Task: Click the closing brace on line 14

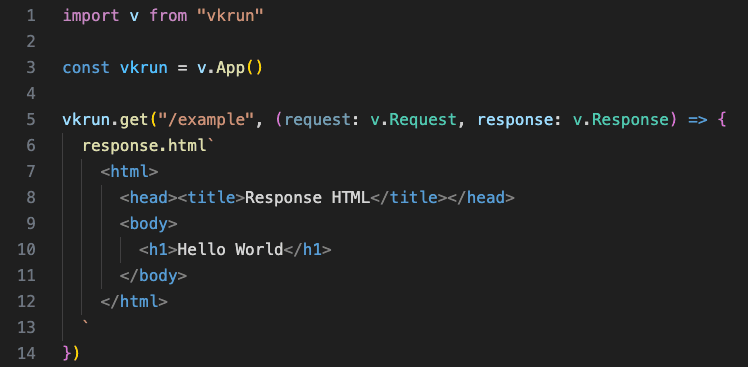Action: 67,353
